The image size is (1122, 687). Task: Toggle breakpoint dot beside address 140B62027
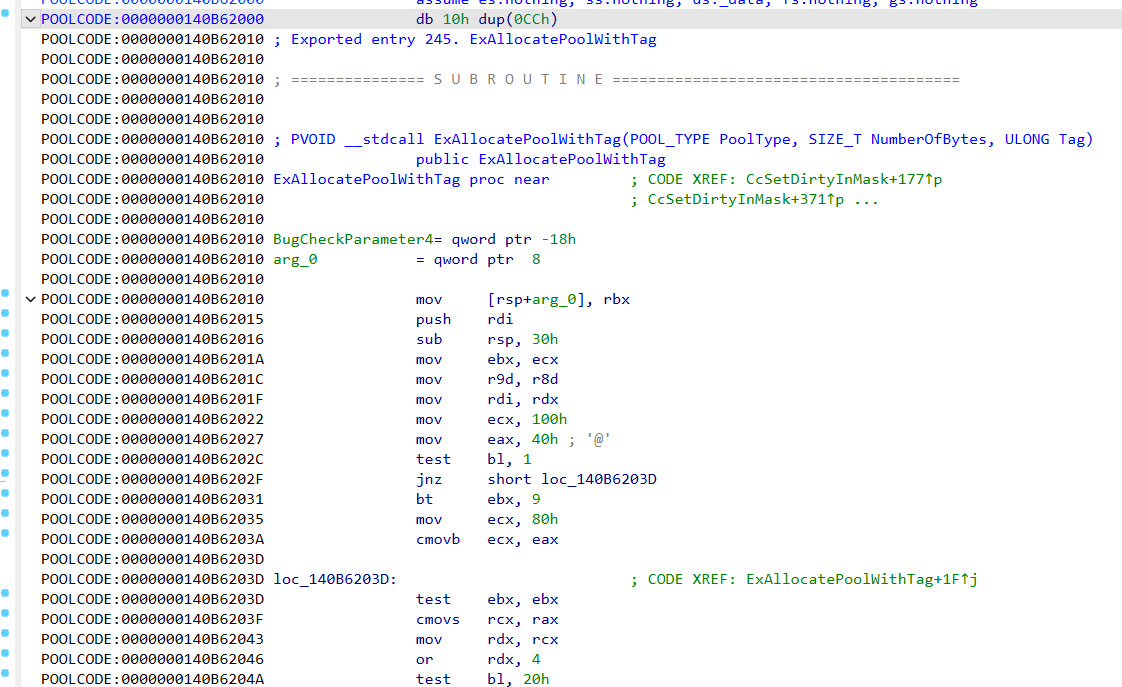click(5, 433)
